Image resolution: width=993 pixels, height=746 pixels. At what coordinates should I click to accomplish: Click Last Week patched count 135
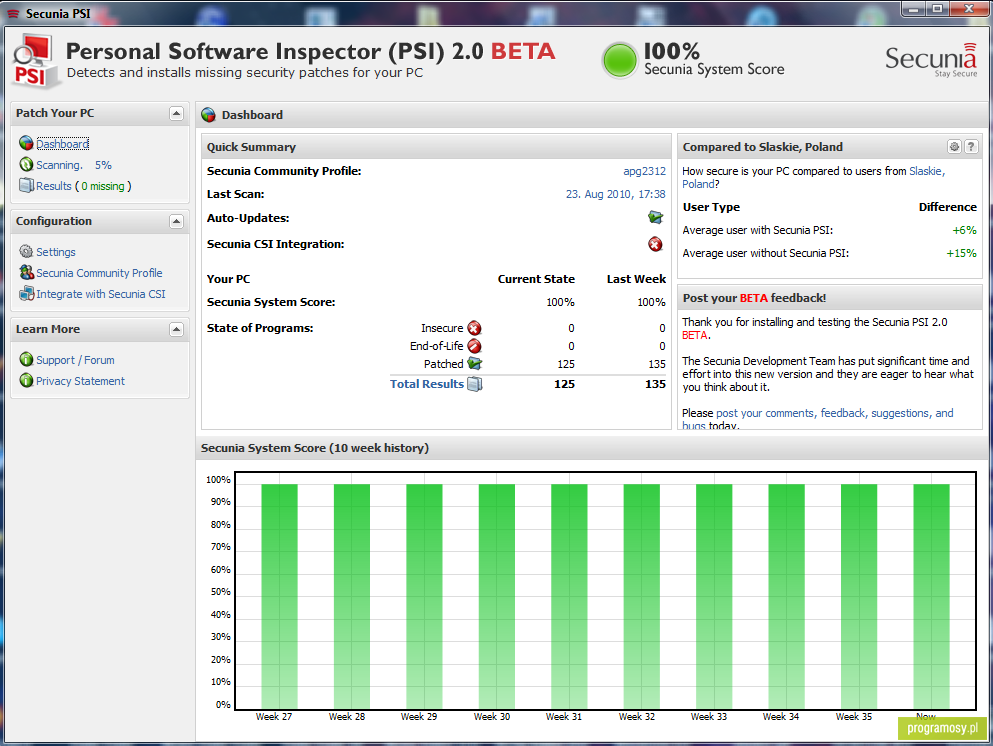pyautogui.click(x=657, y=364)
